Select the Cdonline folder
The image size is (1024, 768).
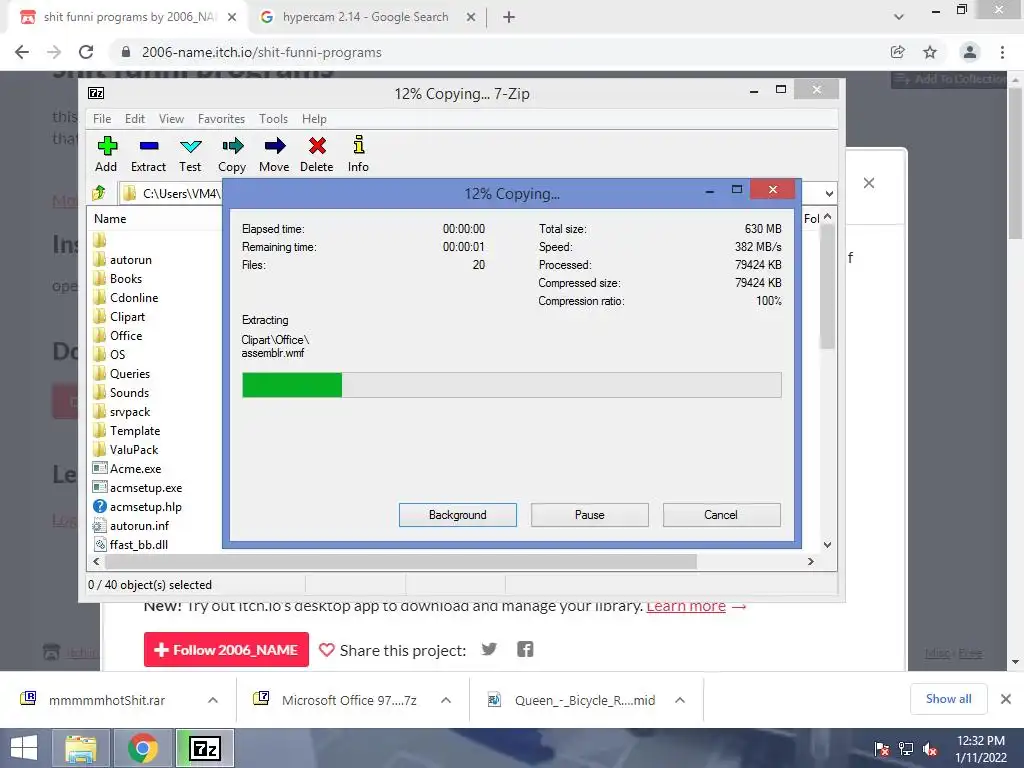click(x=125, y=298)
